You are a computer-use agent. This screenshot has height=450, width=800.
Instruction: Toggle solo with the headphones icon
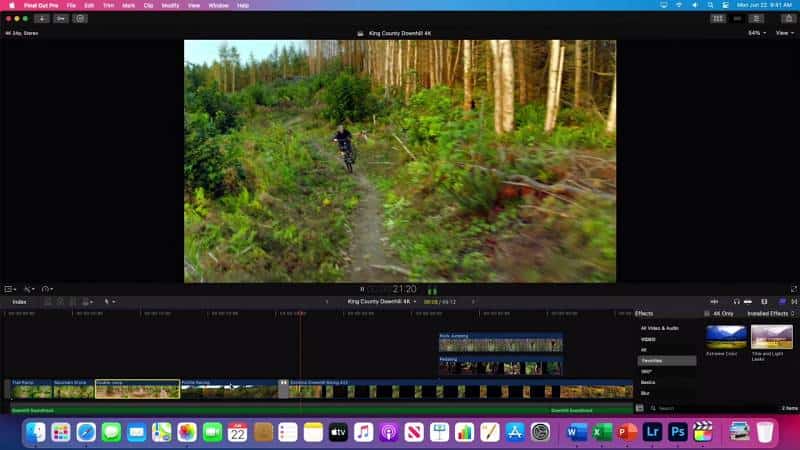pos(736,302)
